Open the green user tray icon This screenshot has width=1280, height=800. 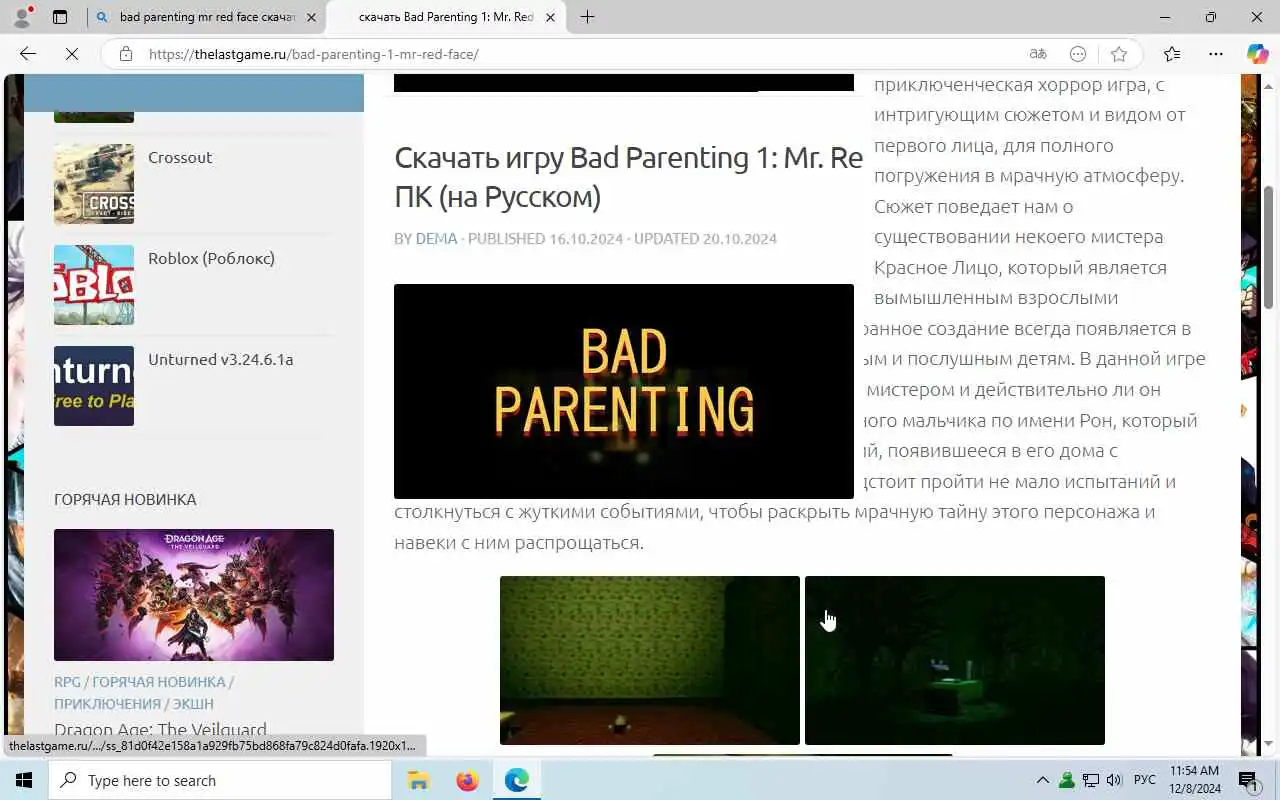point(1067,780)
